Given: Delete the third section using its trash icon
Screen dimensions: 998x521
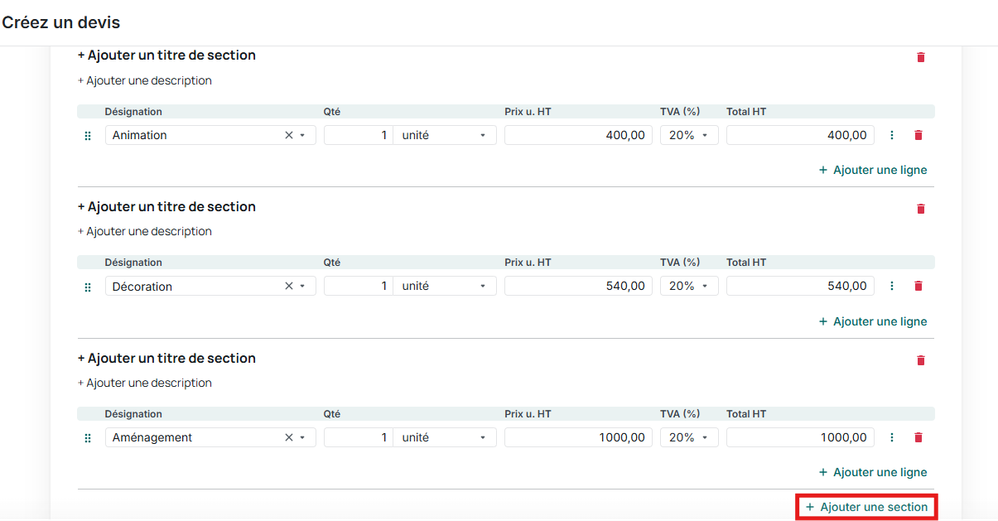Looking at the screenshot, I should [921, 360].
